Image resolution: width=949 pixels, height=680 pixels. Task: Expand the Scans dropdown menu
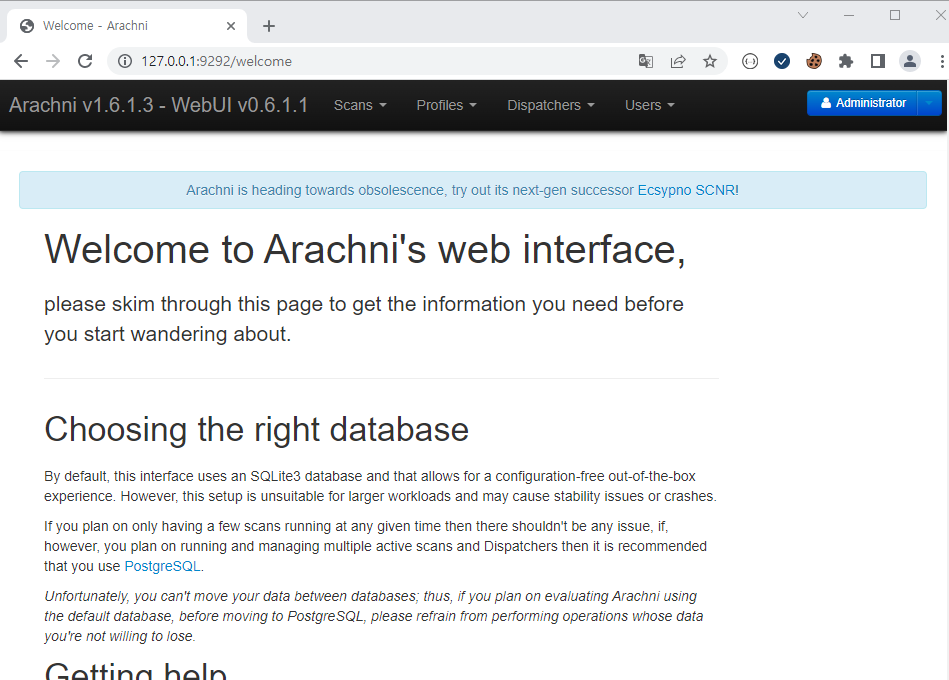pos(360,105)
